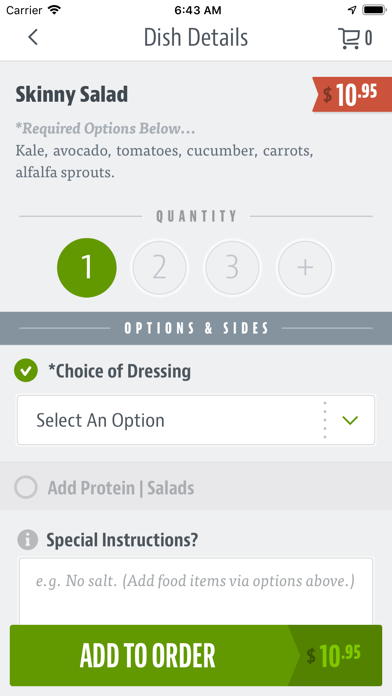The height and width of the screenshot is (696, 392).
Task: Choose quantity 3 button
Action: click(x=232, y=268)
